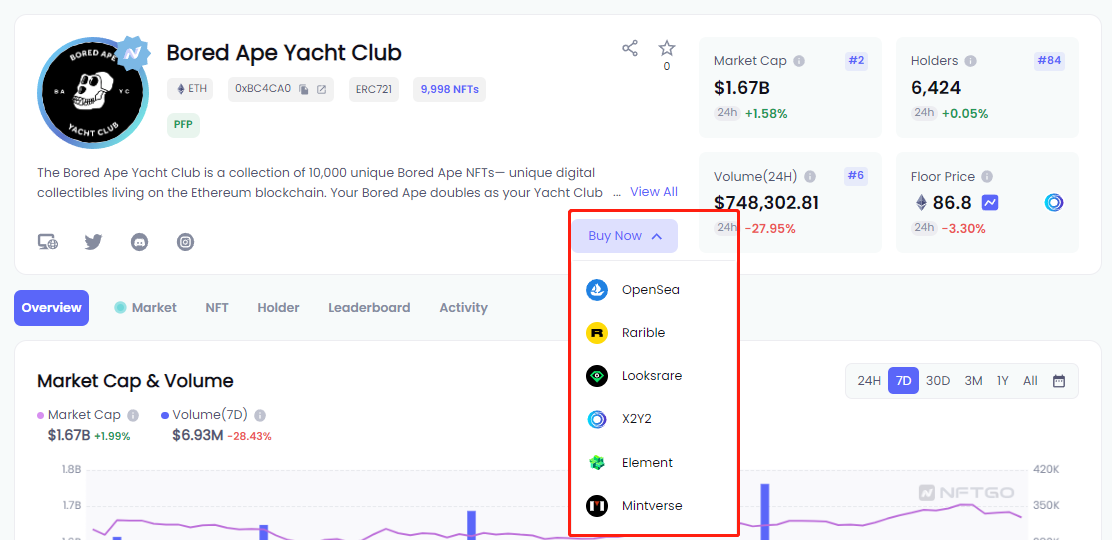
Task: Click the 86.8 floor price value
Action: pos(952,203)
